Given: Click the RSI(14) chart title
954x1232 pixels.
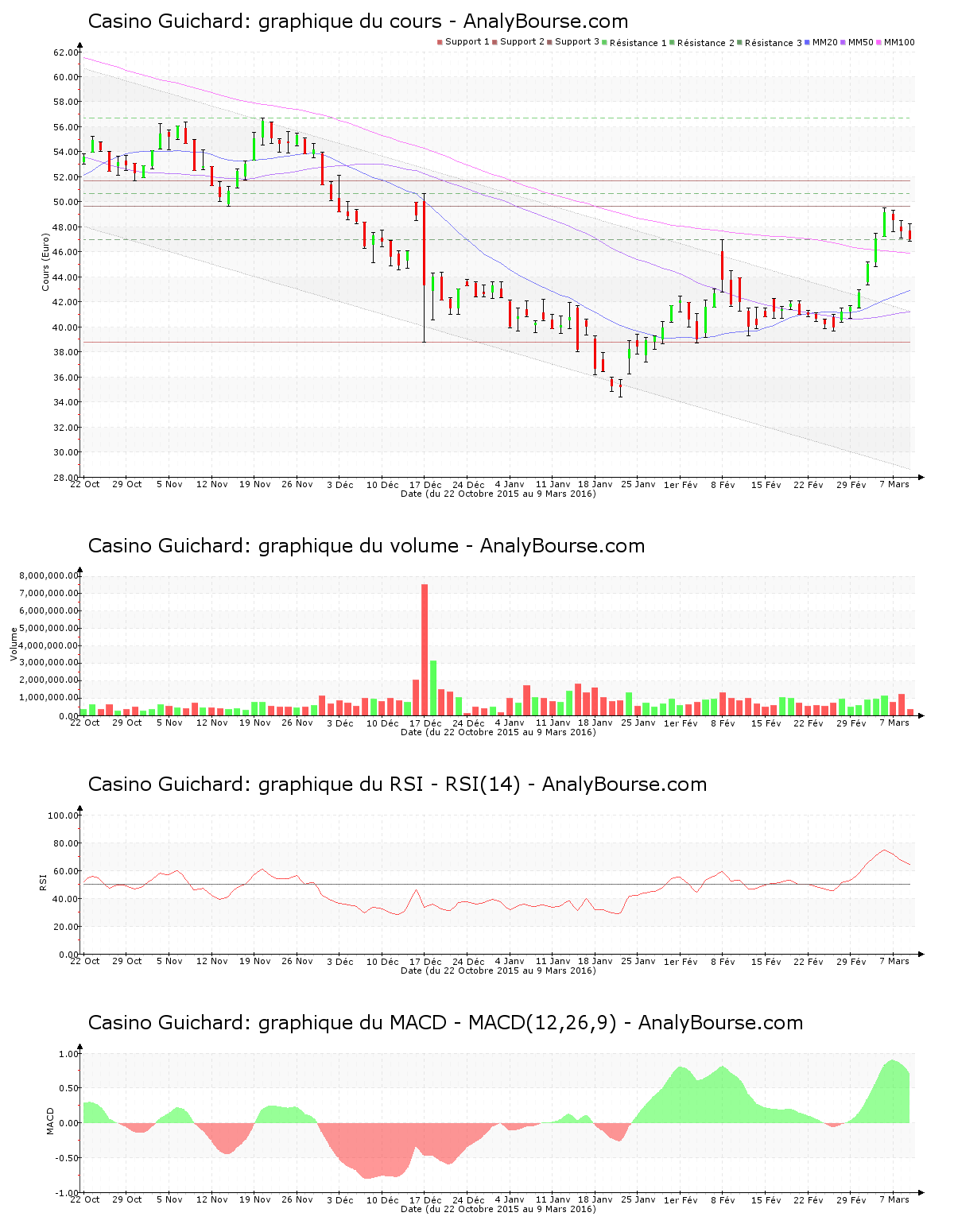Looking at the screenshot, I should (397, 785).
